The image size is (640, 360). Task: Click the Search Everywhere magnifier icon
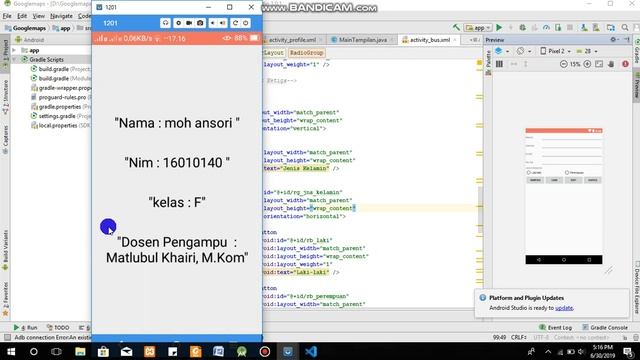(x=625, y=28)
